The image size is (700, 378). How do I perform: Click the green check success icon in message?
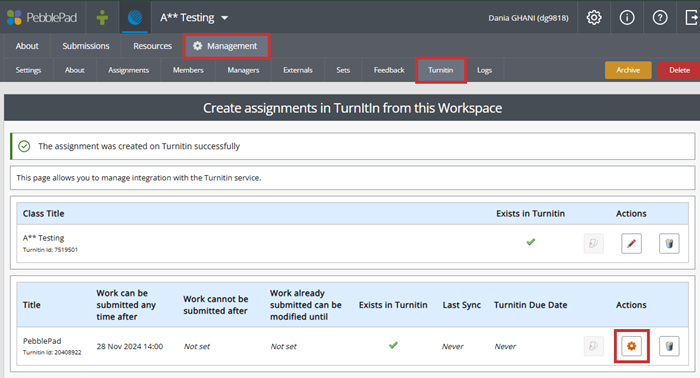coord(24,146)
